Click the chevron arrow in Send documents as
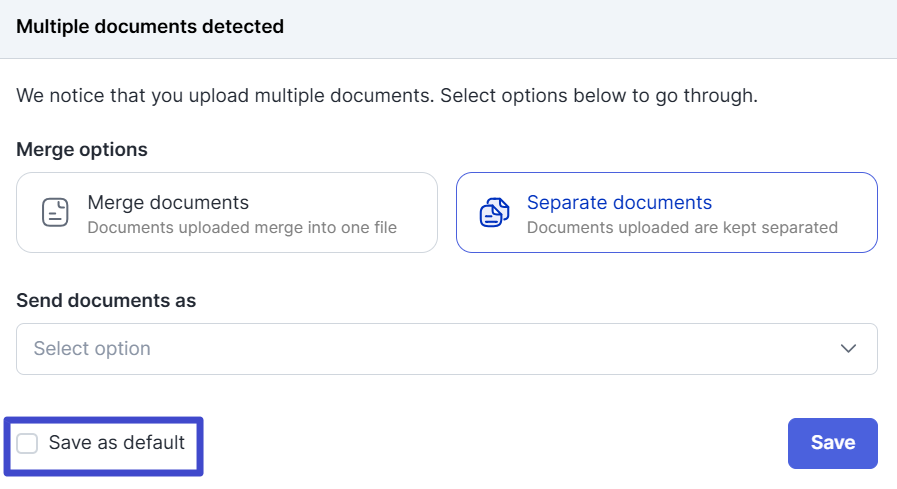897x489 pixels. pos(848,349)
